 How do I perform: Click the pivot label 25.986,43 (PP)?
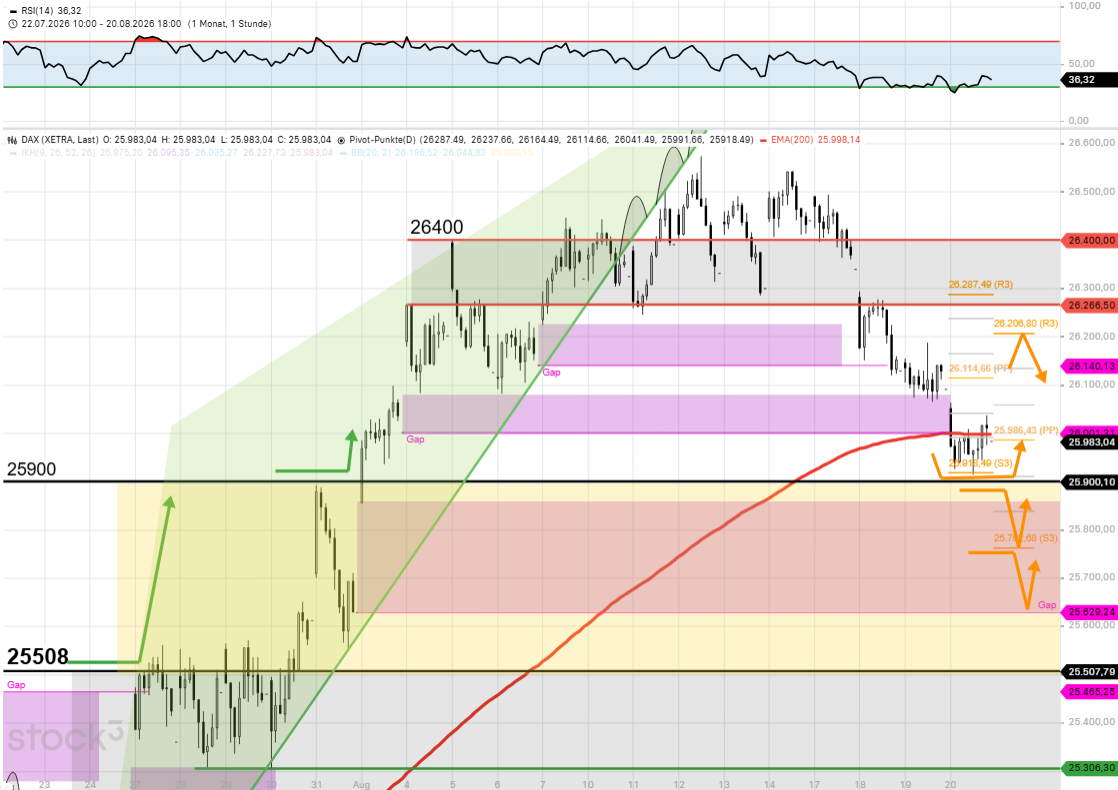1026,431
